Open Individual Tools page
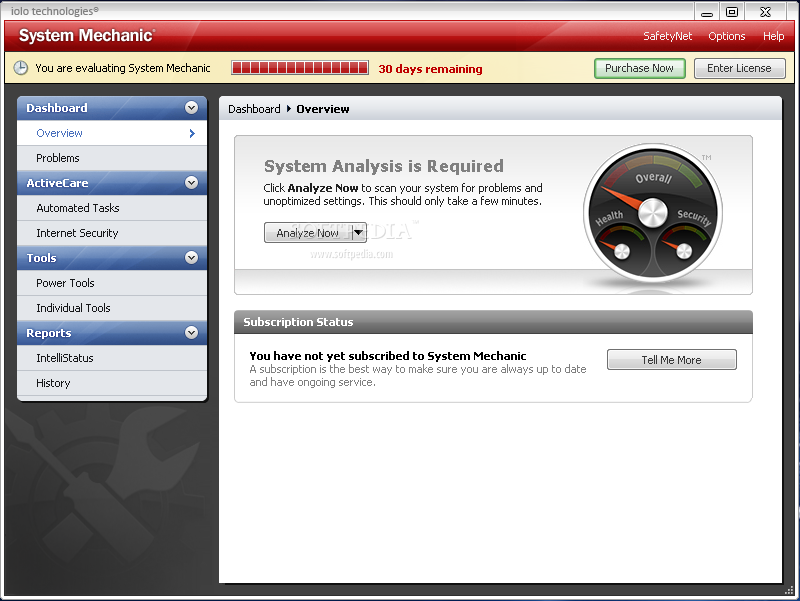This screenshot has height=601, width=800. click(112, 308)
